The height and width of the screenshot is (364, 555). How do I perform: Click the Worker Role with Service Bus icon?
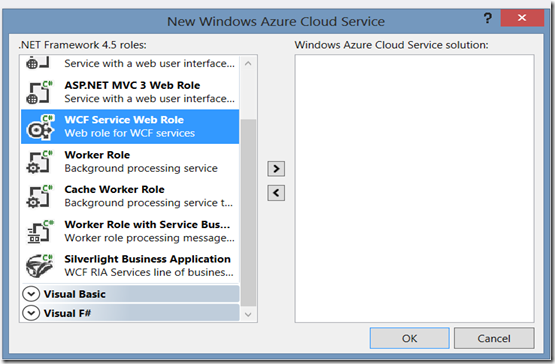coord(40,232)
